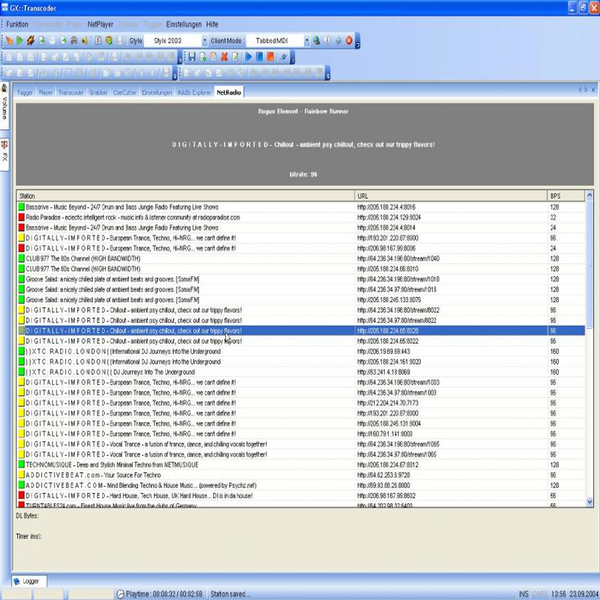
Task: Add a station with the green-plus document icon
Action: (203, 57)
